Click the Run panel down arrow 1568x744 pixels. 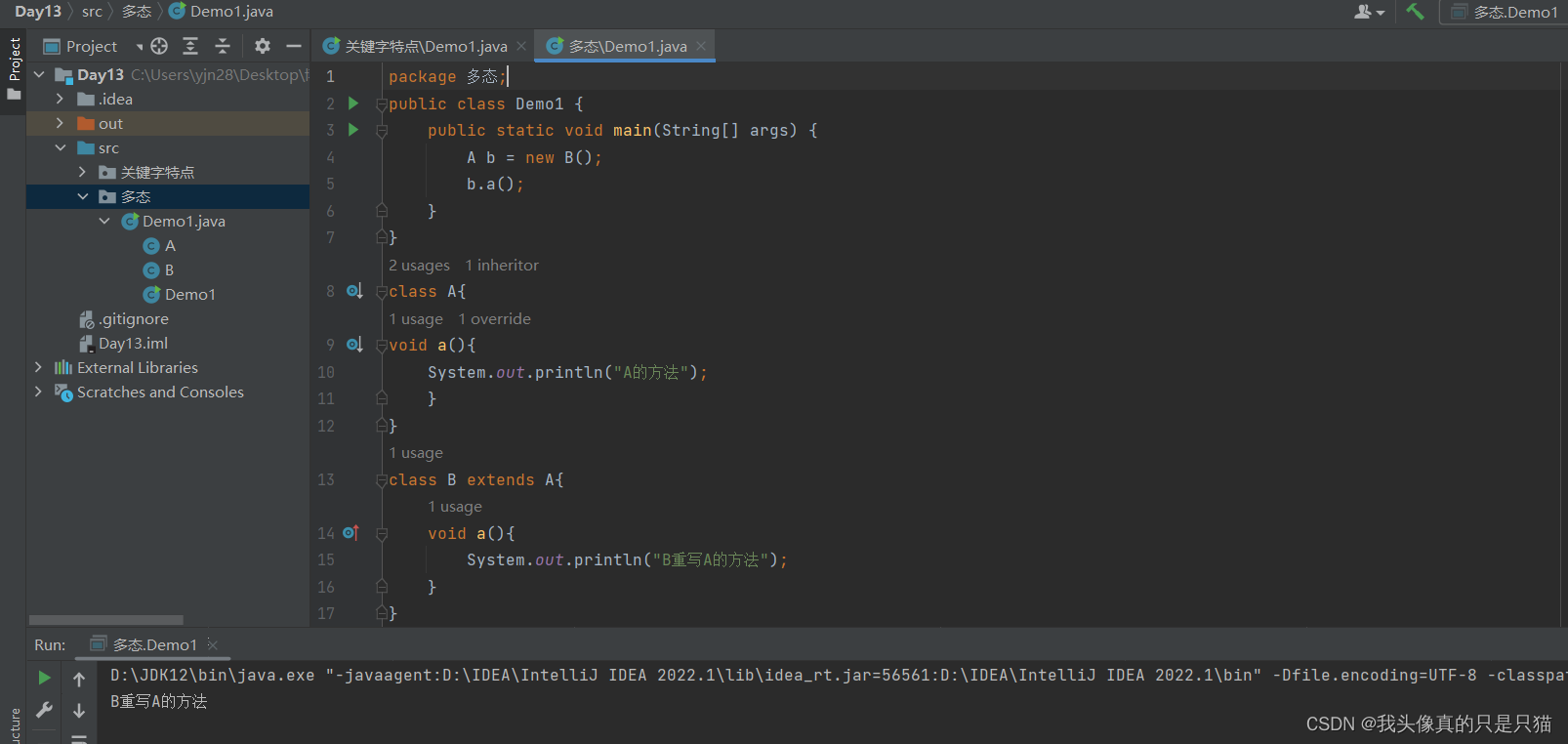coord(79,711)
